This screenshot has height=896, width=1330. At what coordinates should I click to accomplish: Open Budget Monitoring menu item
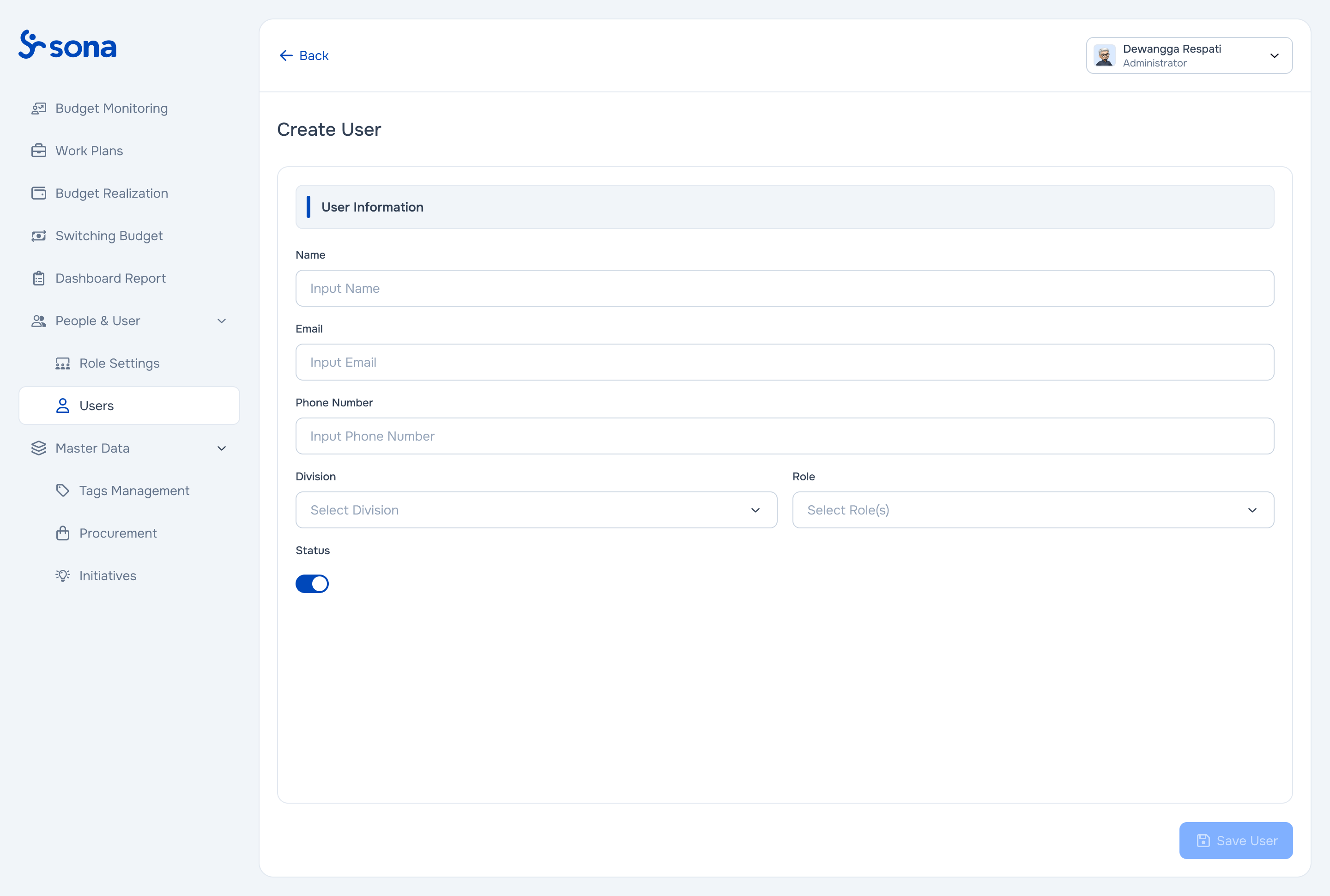coord(129,109)
